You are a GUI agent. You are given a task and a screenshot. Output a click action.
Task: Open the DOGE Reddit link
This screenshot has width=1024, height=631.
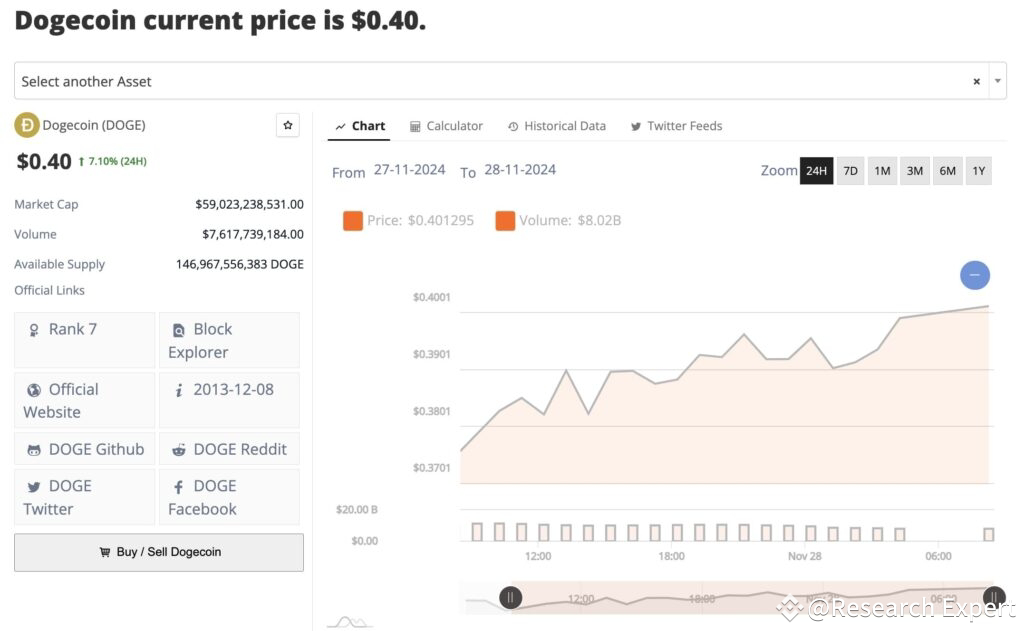[229, 449]
